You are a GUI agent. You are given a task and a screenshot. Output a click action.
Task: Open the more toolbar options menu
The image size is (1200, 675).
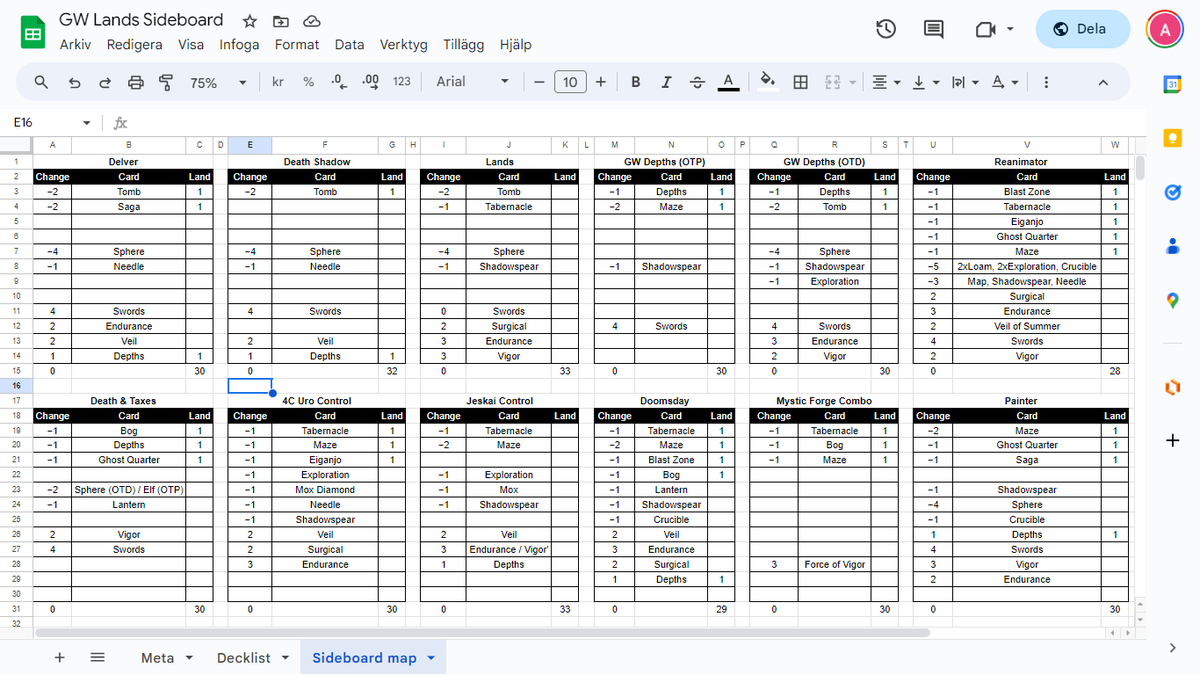tap(1046, 82)
